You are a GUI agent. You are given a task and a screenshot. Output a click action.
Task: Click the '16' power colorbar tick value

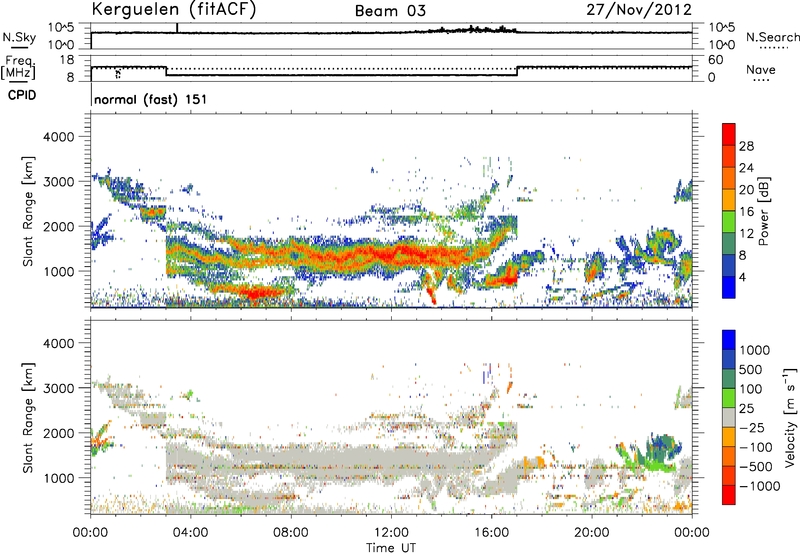[x=746, y=212]
